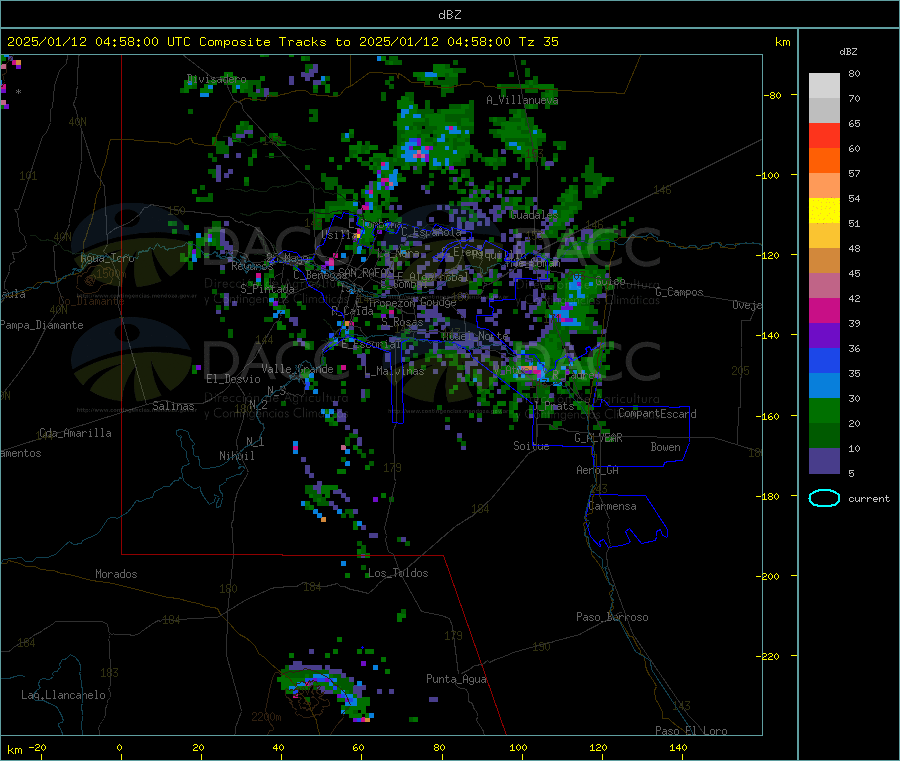Click the -80 km vertical axis tick label
This screenshot has width=900, height=761.
coord(772,95)
